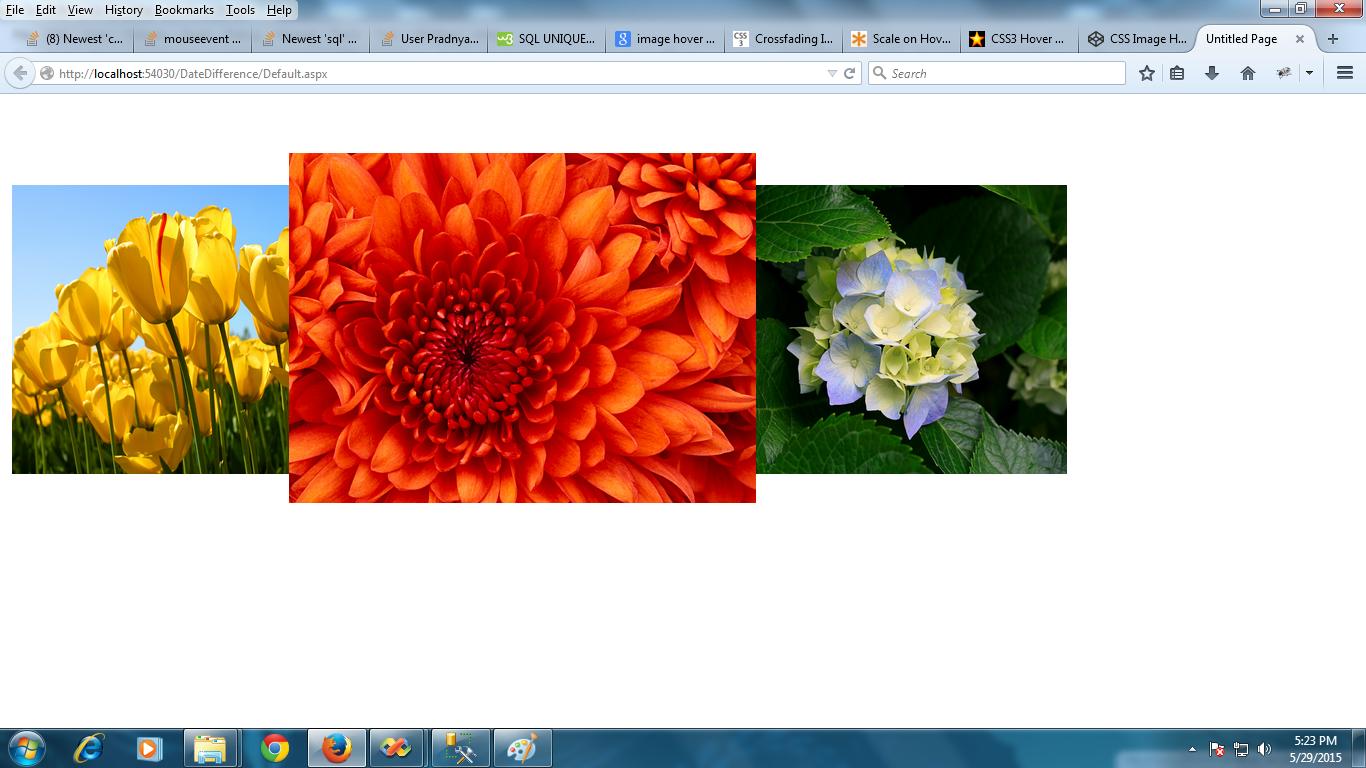1366x768 pixels.
Task: Open the Bookmarks menu
Action: 184,9
